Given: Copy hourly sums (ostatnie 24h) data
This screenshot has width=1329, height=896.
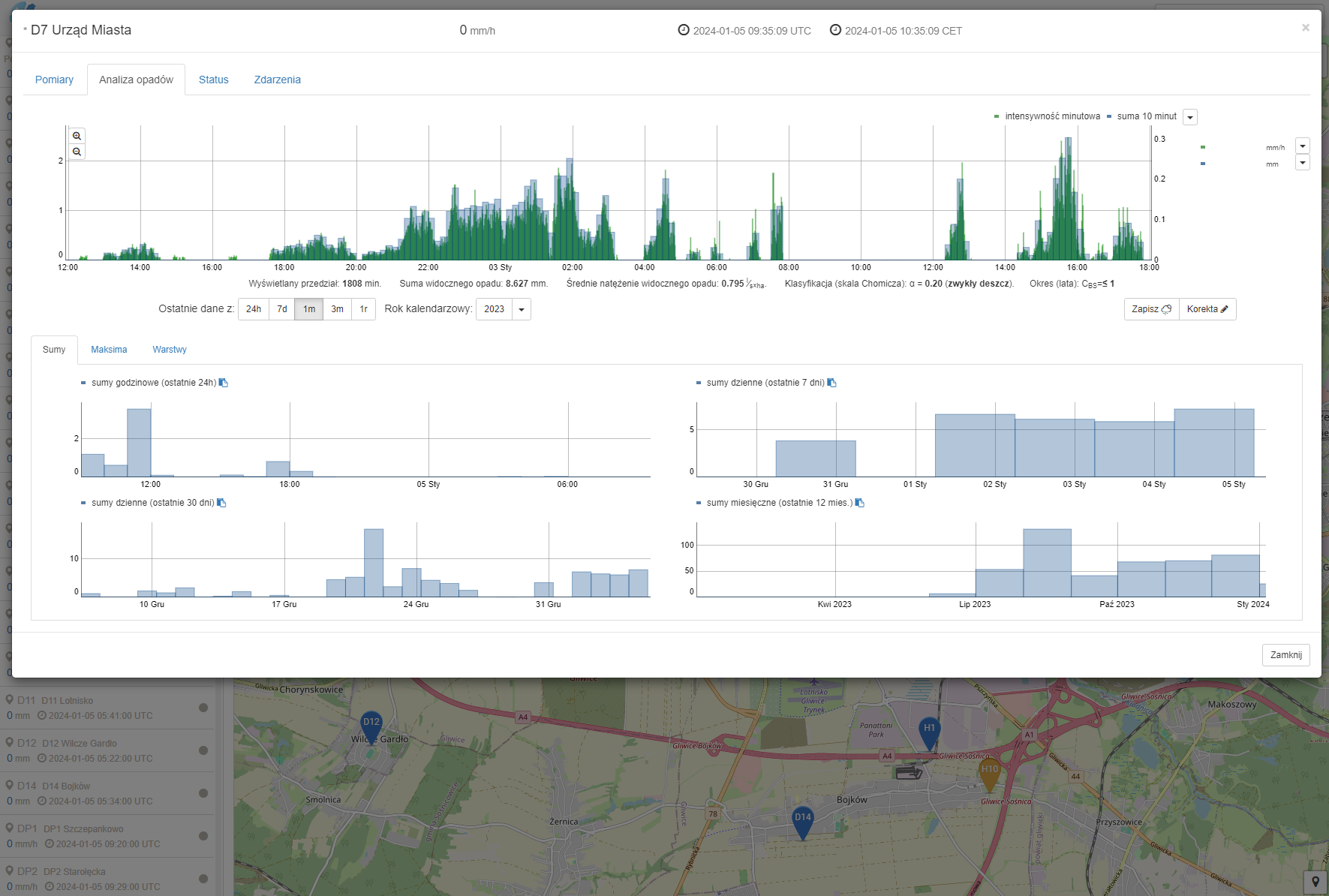Looking at the screenshot, I should tap(224, 383).
